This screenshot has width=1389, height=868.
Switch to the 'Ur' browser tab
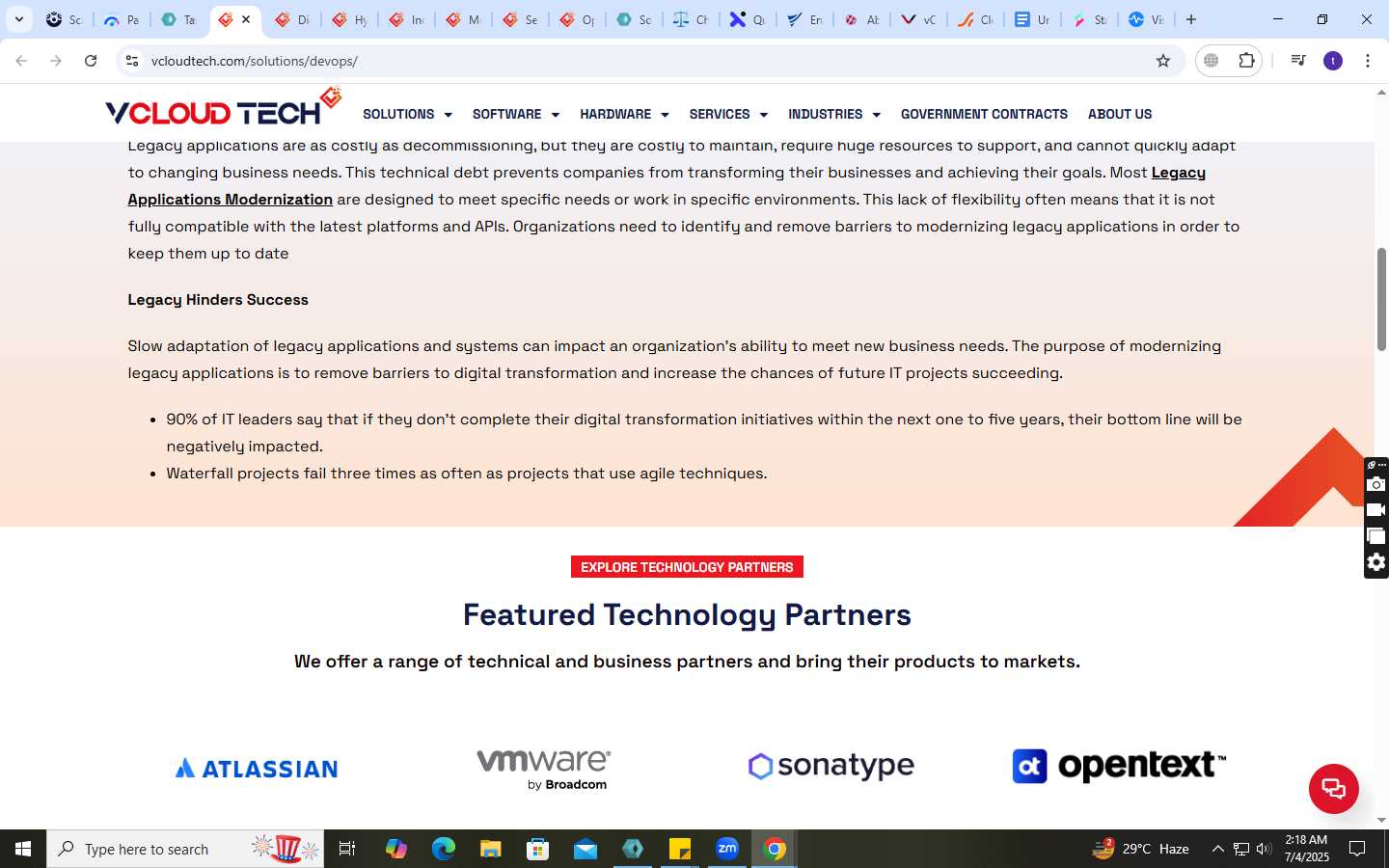click(1032, 19)
